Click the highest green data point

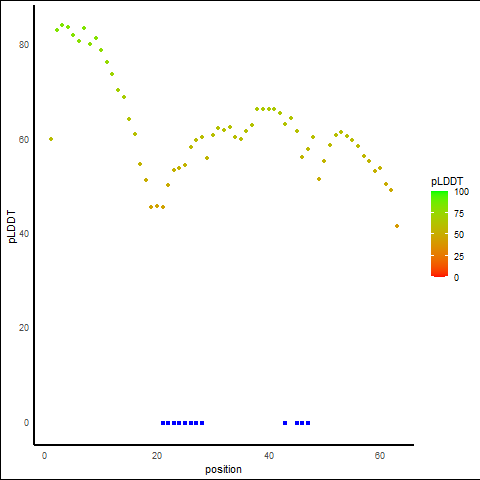62,25
